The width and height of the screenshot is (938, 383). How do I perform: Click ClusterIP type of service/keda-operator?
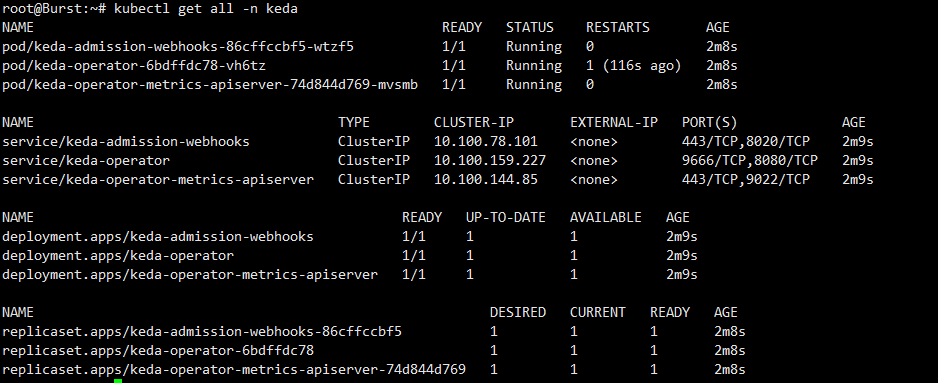point(374,161)
